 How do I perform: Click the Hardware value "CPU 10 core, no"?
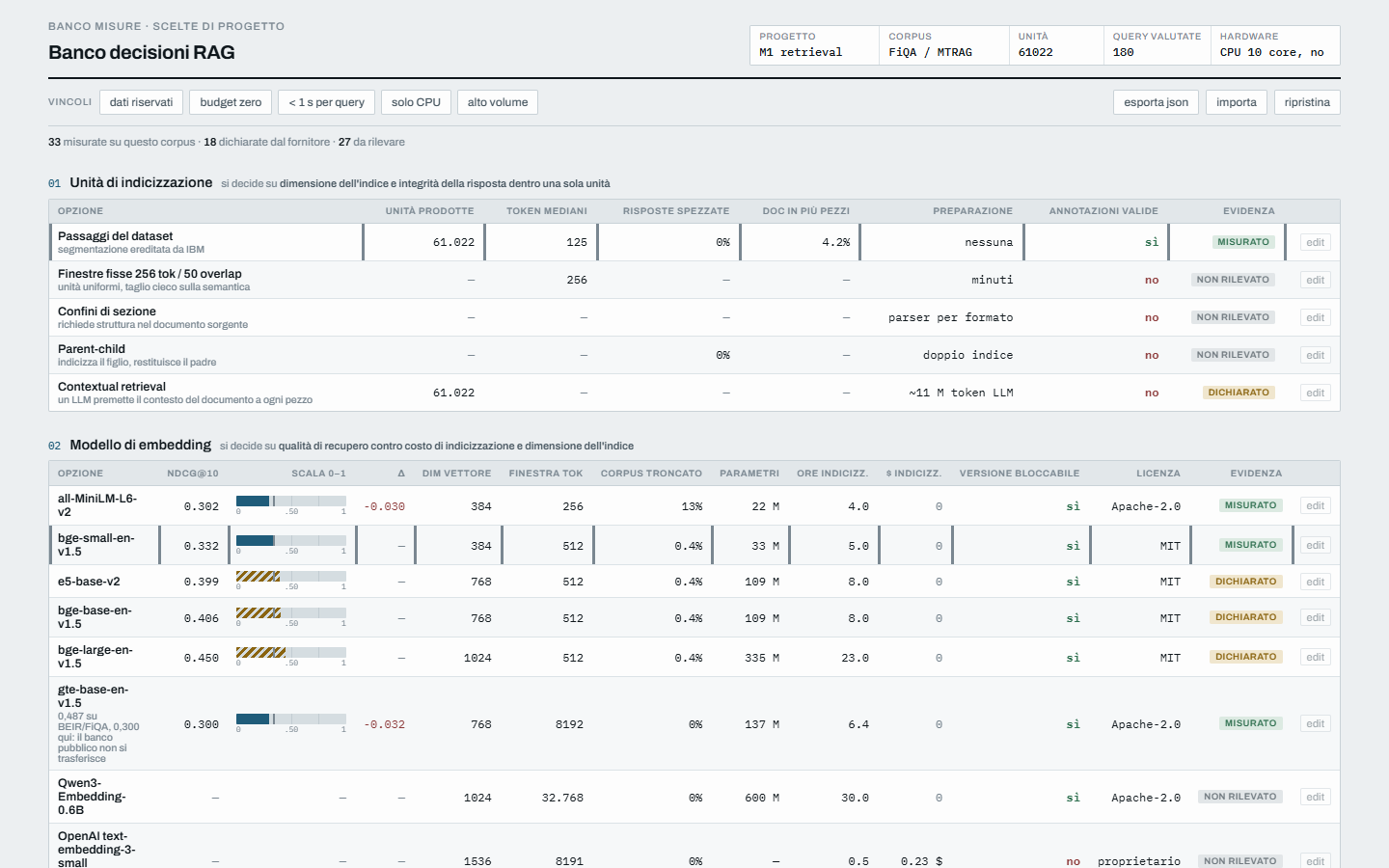pyautogui.click(x=1272, y=52)
